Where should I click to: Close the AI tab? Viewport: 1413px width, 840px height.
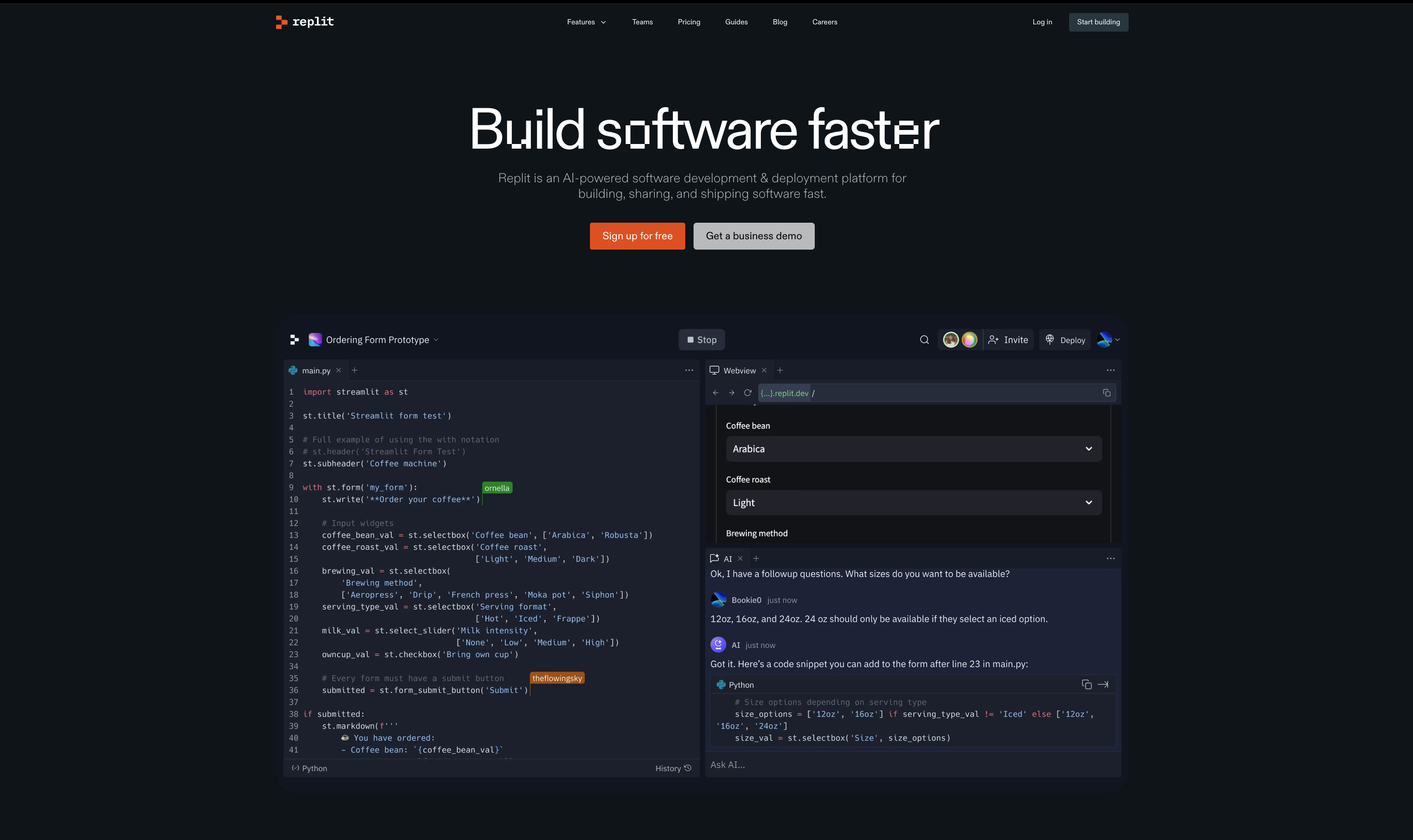[x=739, y=559]
